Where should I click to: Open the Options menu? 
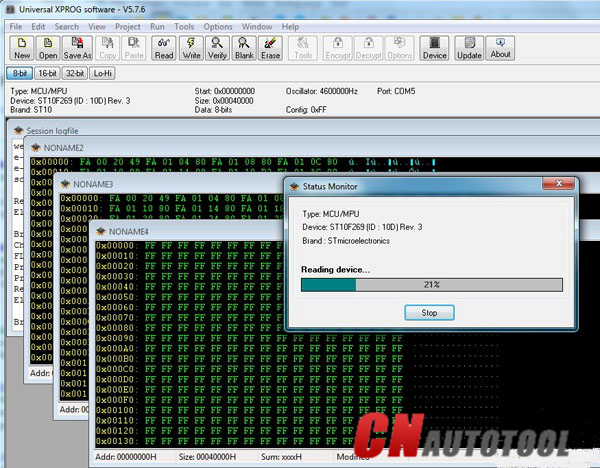(218, 27)
